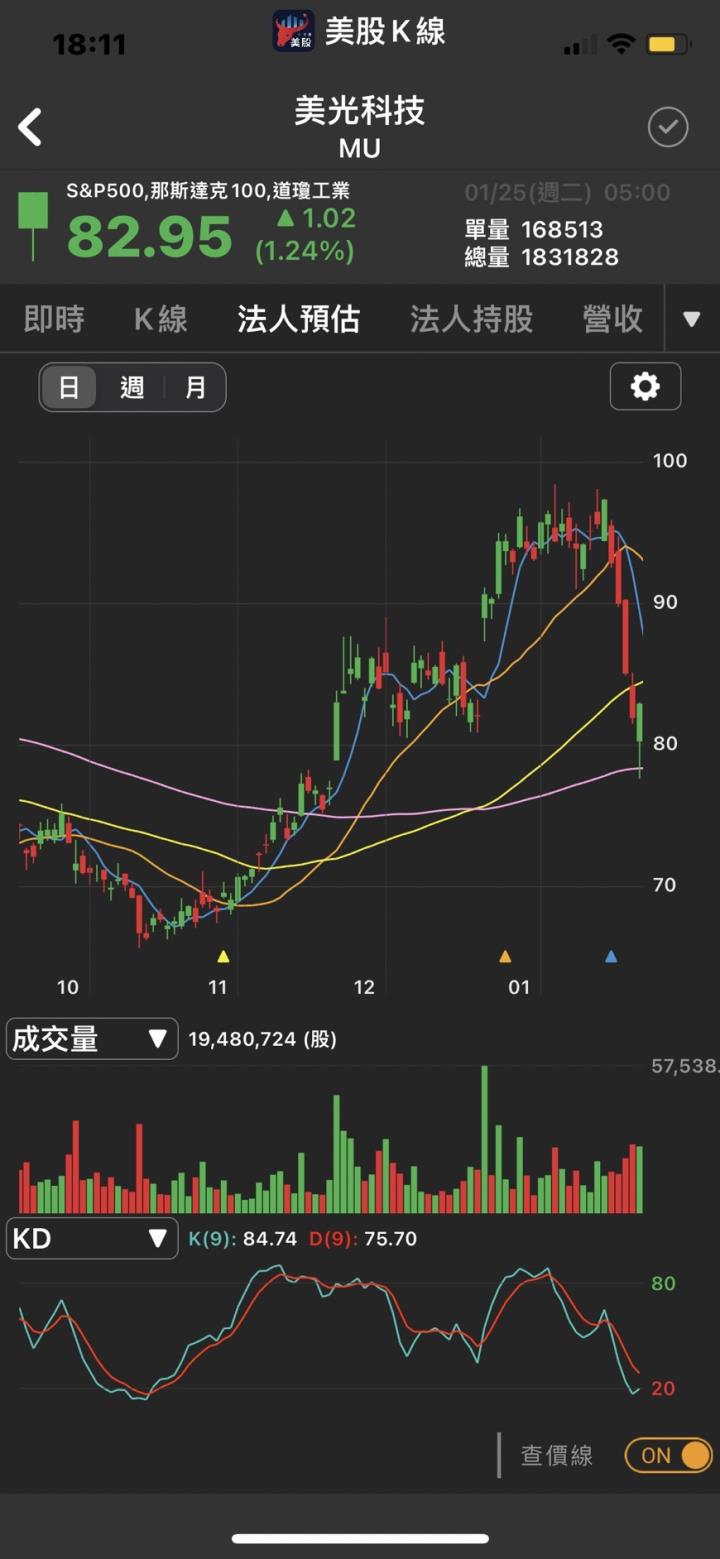Viewport: 720px width, 1559px height.
Task: Tap the 美光科技 stock title
Action: pyautogui.click(x=360, y=110)
